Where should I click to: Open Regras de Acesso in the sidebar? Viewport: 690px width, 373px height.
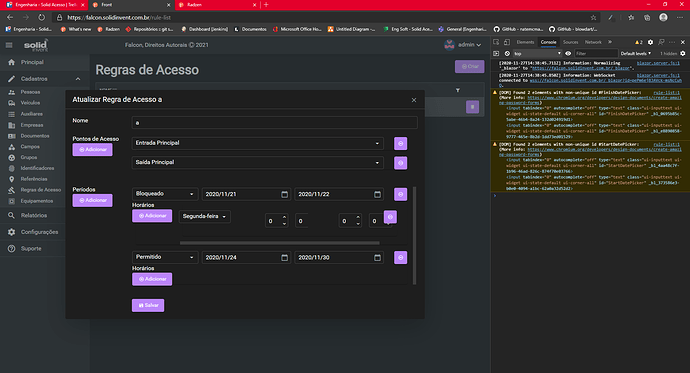pyautogui.click(x=40, y=190)
